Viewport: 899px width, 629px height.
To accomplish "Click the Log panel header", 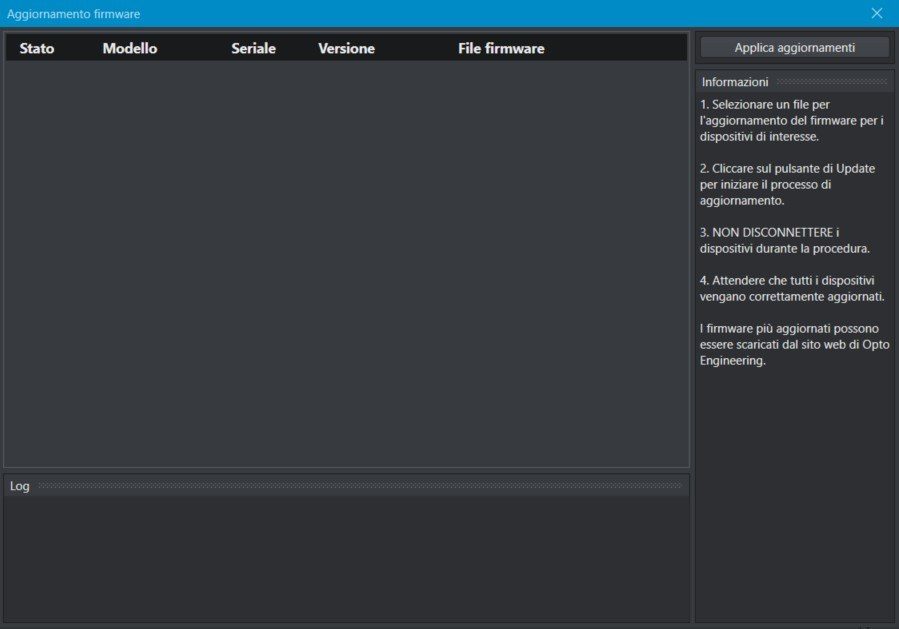I will [346, 486].
